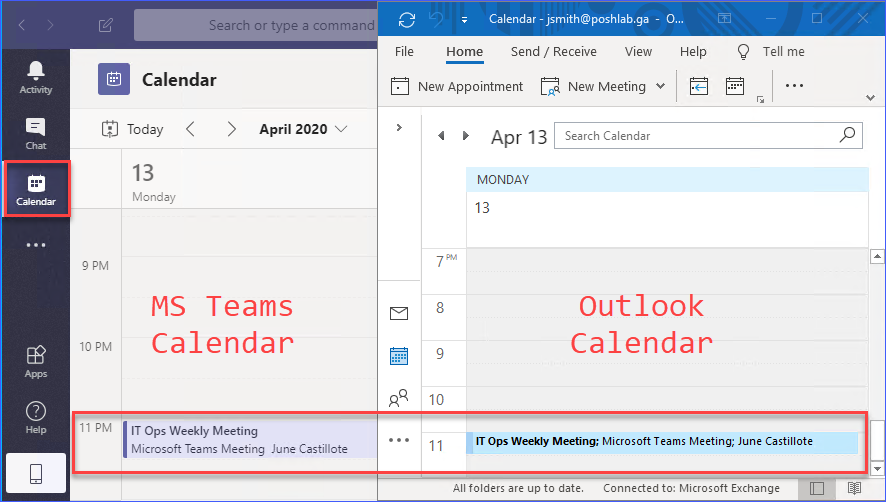The height and width of the screenshot is (502, 886).
Task: Click Apr 13 date label in Outlook
Action: point(519,137)
